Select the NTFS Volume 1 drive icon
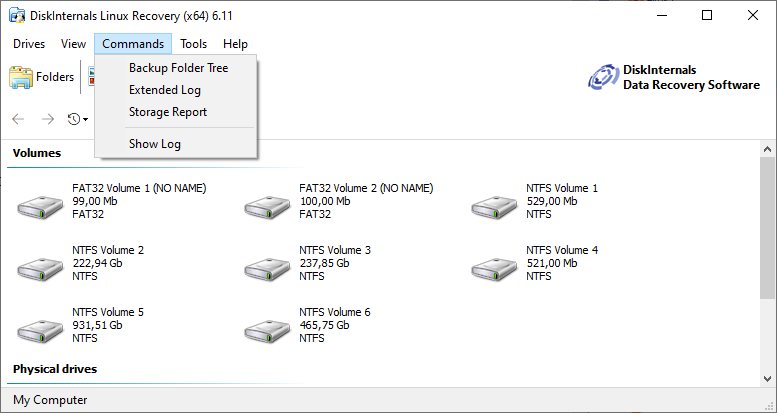 [x=493, y=206]
